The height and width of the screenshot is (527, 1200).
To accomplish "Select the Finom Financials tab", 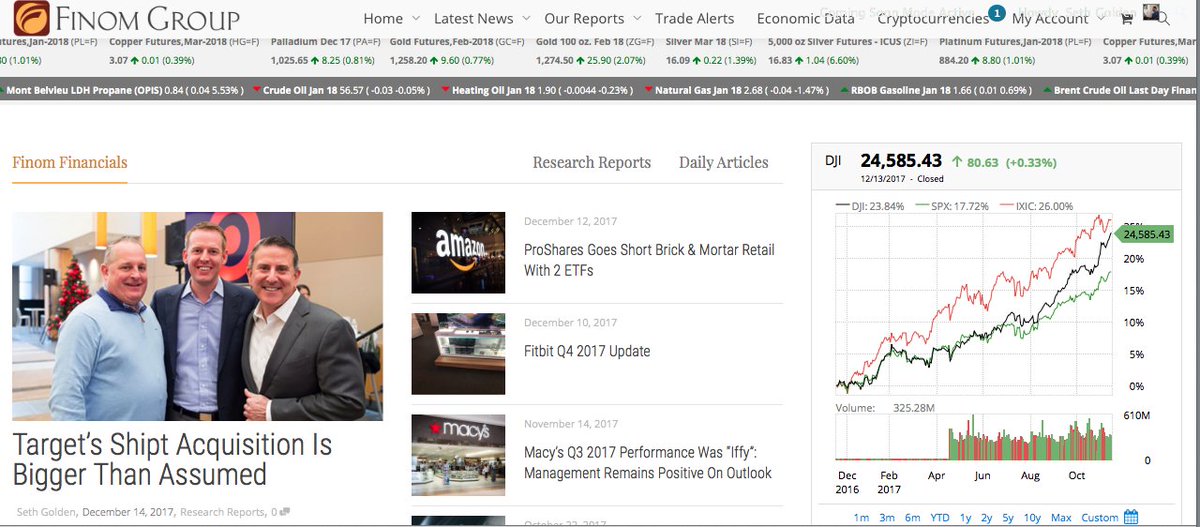I will point(70,162).
